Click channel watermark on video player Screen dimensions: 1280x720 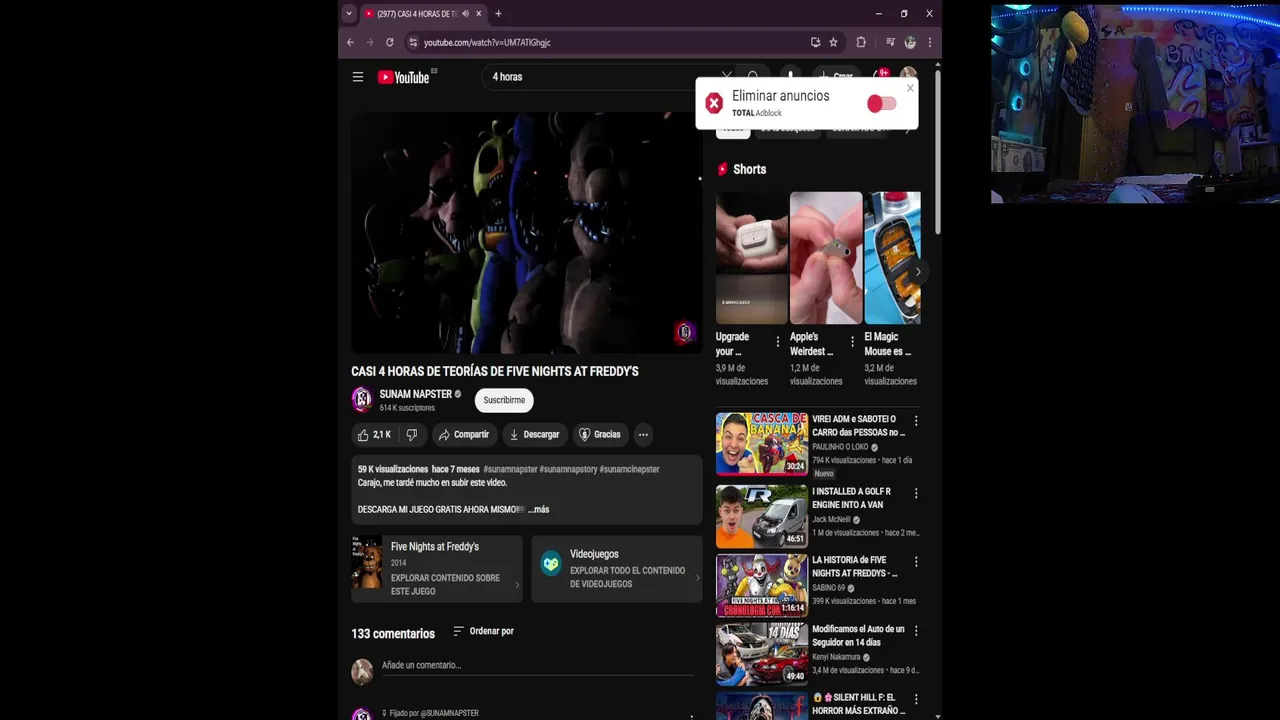(x=684, y=332)
